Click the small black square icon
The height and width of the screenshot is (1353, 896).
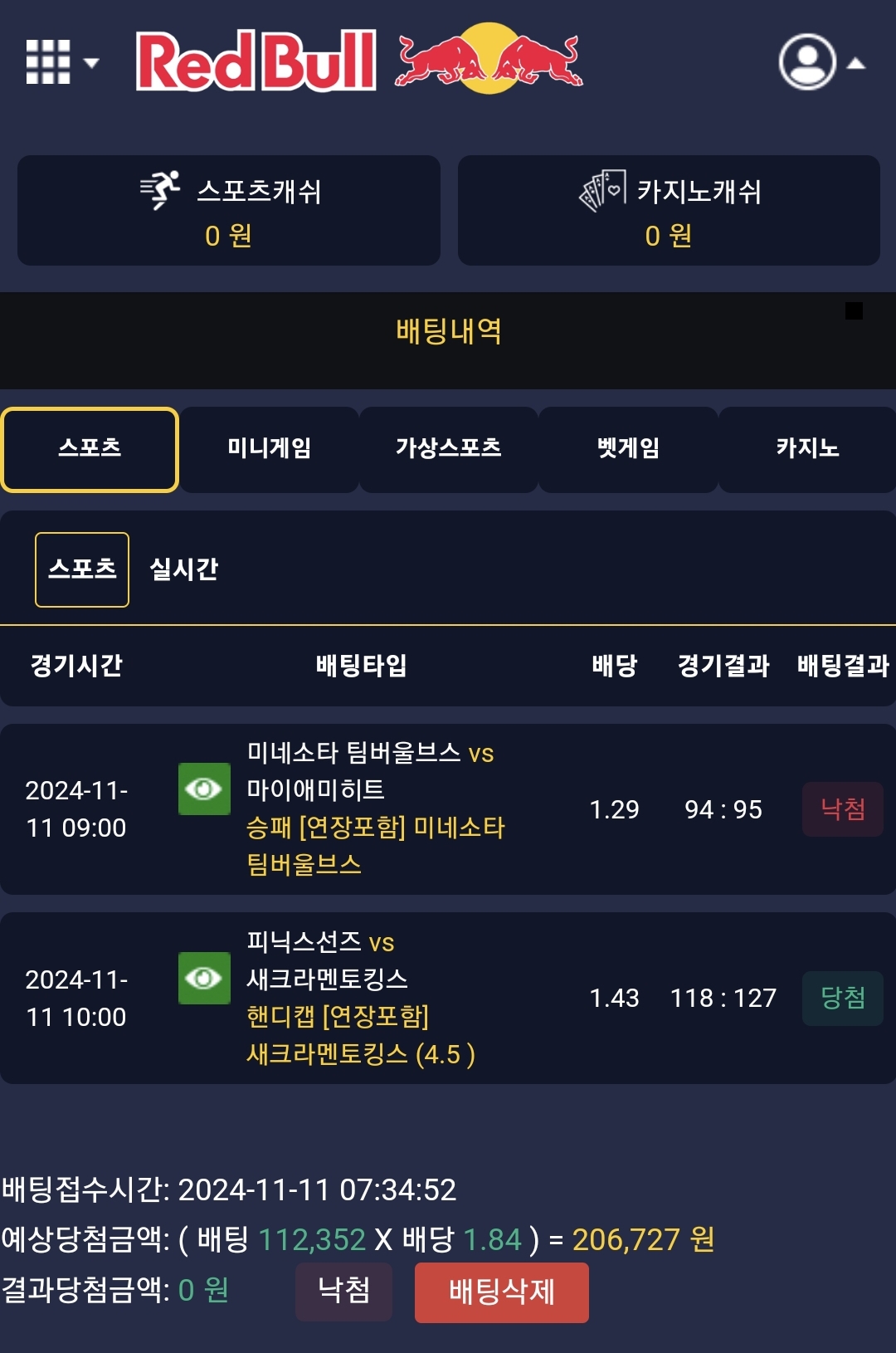point(854,311)
